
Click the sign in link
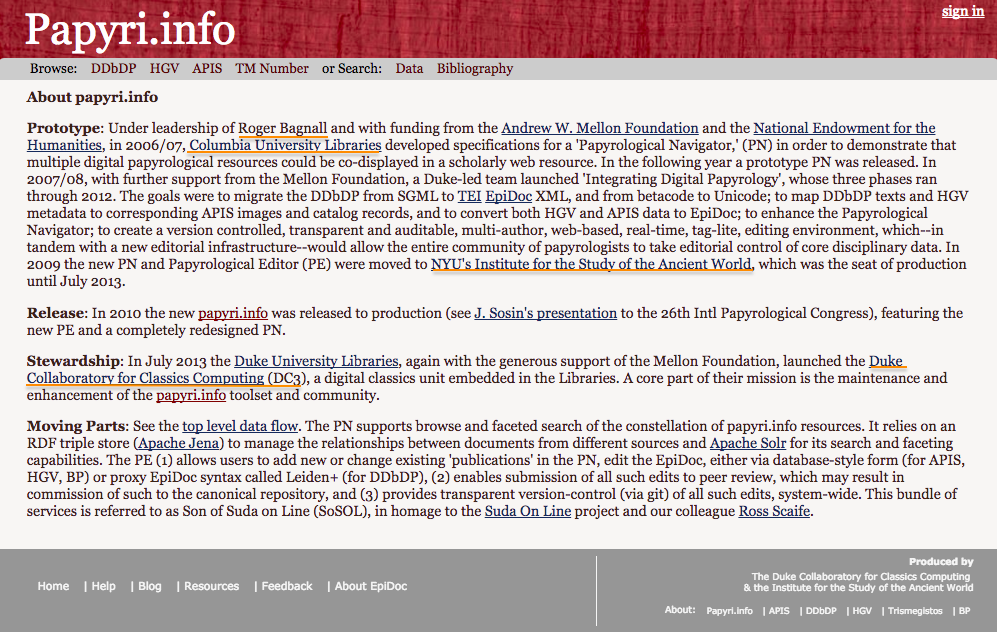tap(963, 11)
